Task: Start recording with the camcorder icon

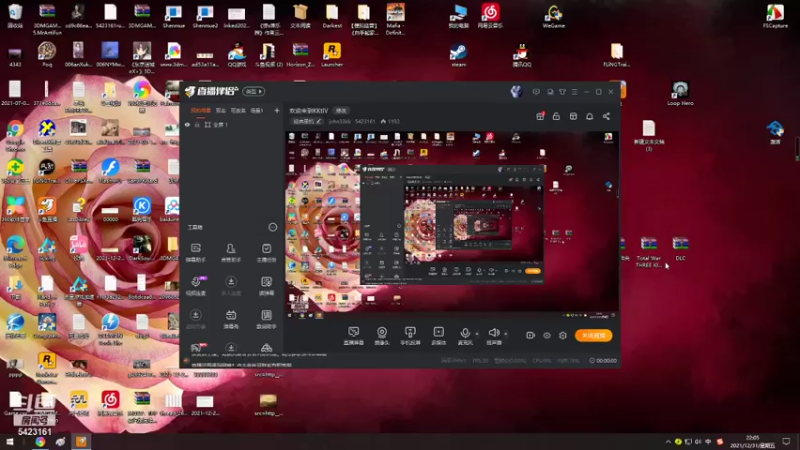Action: click(x=531, y=335)
